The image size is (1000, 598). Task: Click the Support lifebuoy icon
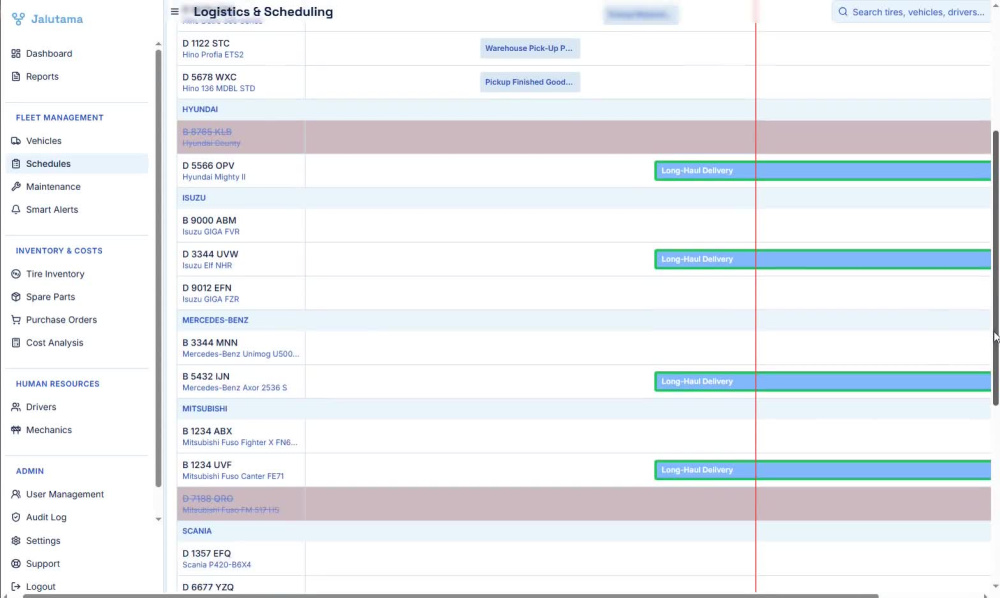coord(16,564)
